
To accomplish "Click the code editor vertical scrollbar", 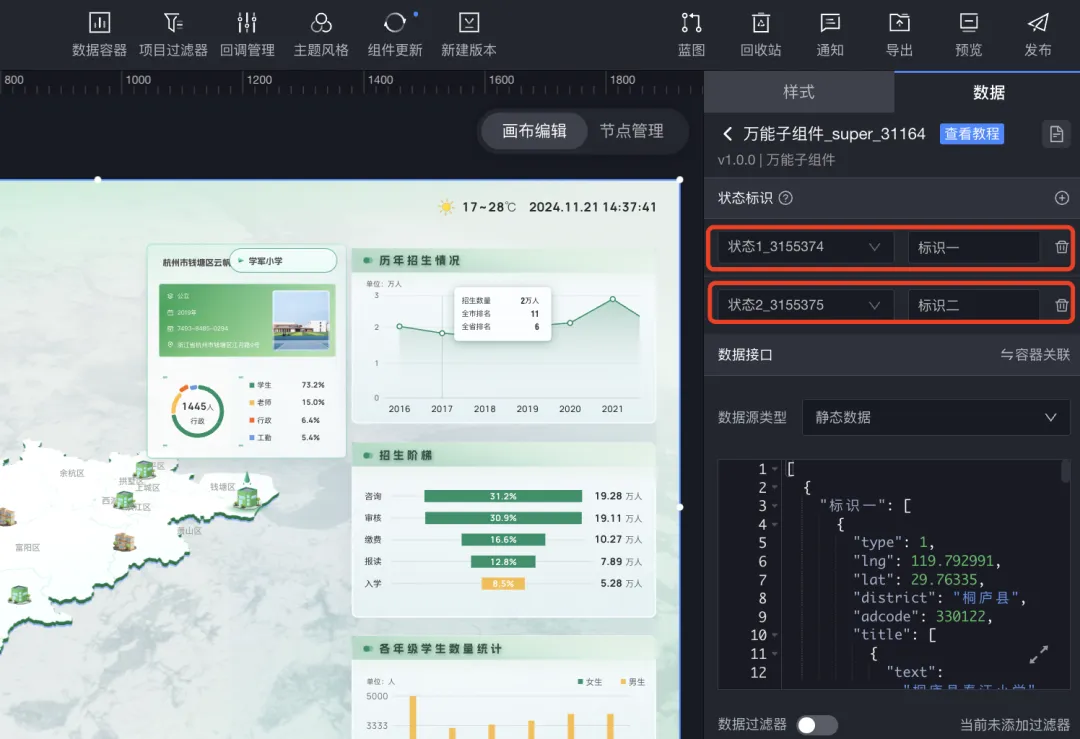I will pyautogui.click(x=1066, y=471).
